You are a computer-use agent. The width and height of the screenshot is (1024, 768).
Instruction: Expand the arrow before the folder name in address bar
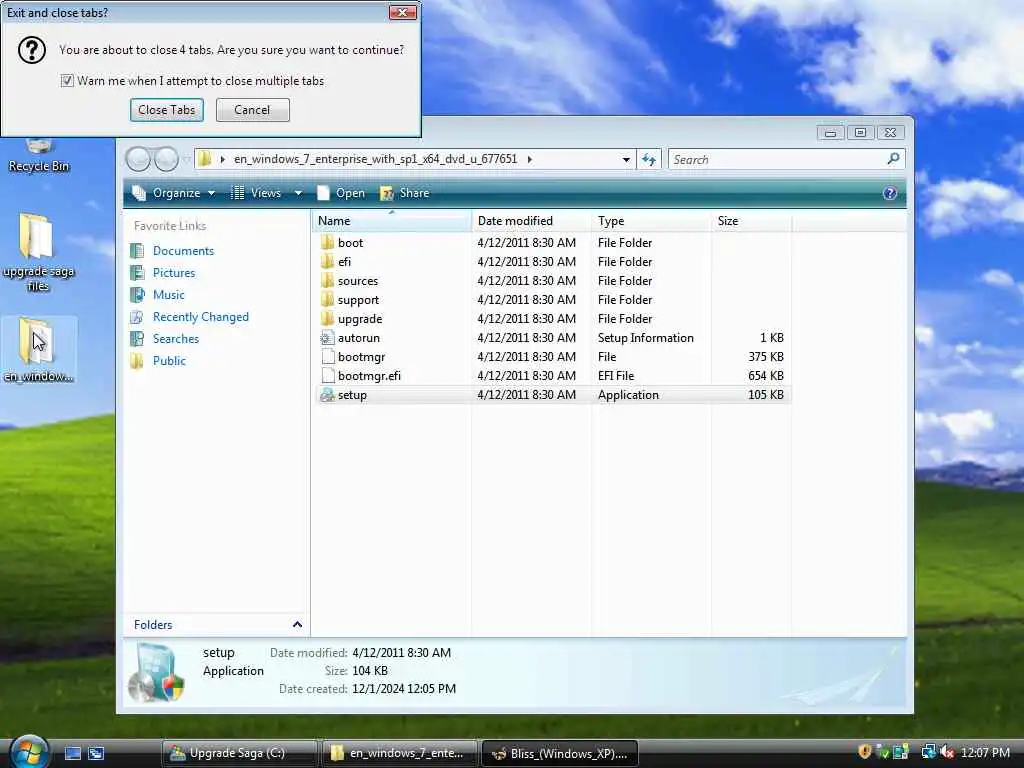tap(223, 159)
